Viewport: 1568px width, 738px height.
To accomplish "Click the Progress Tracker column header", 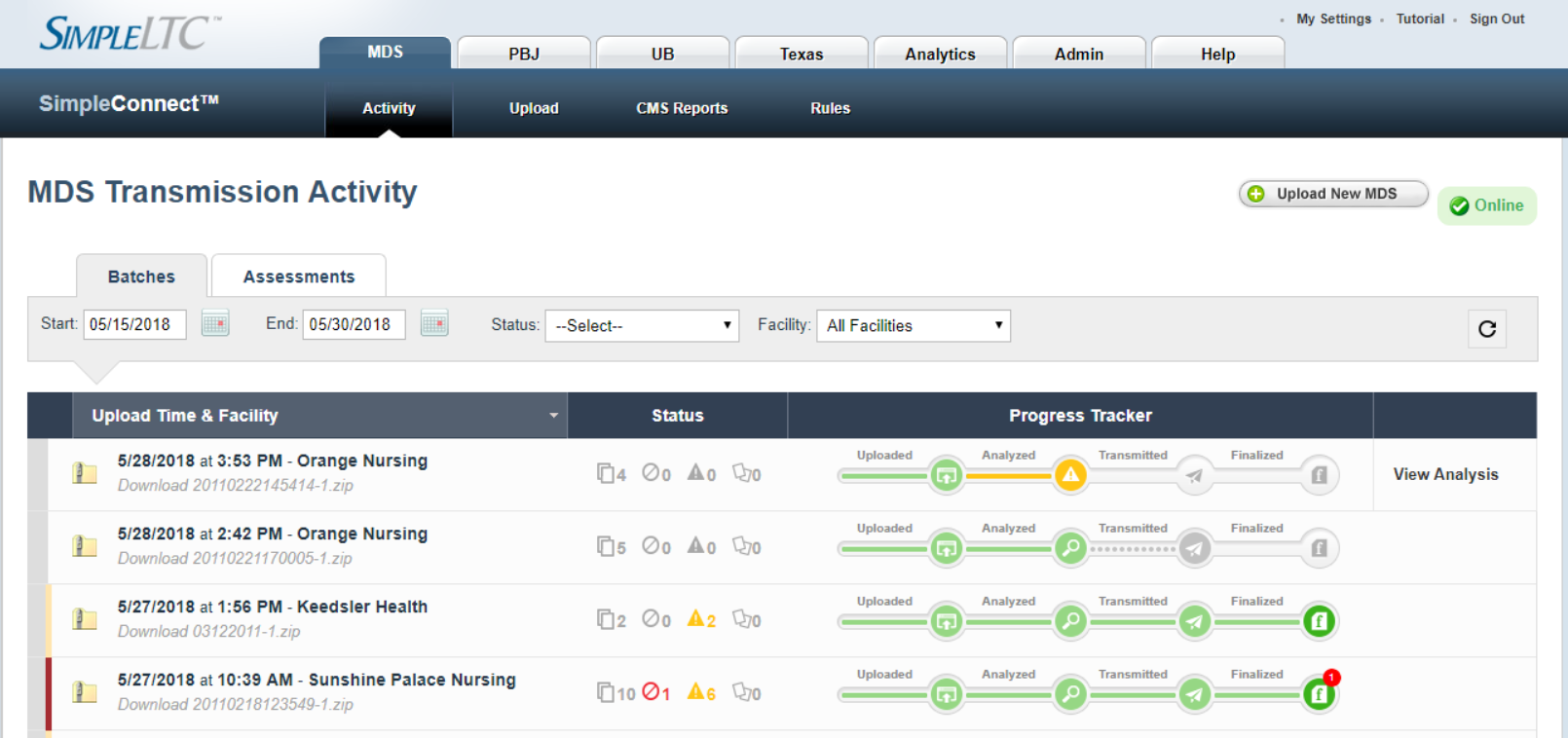I will [x=1080, y=416].
